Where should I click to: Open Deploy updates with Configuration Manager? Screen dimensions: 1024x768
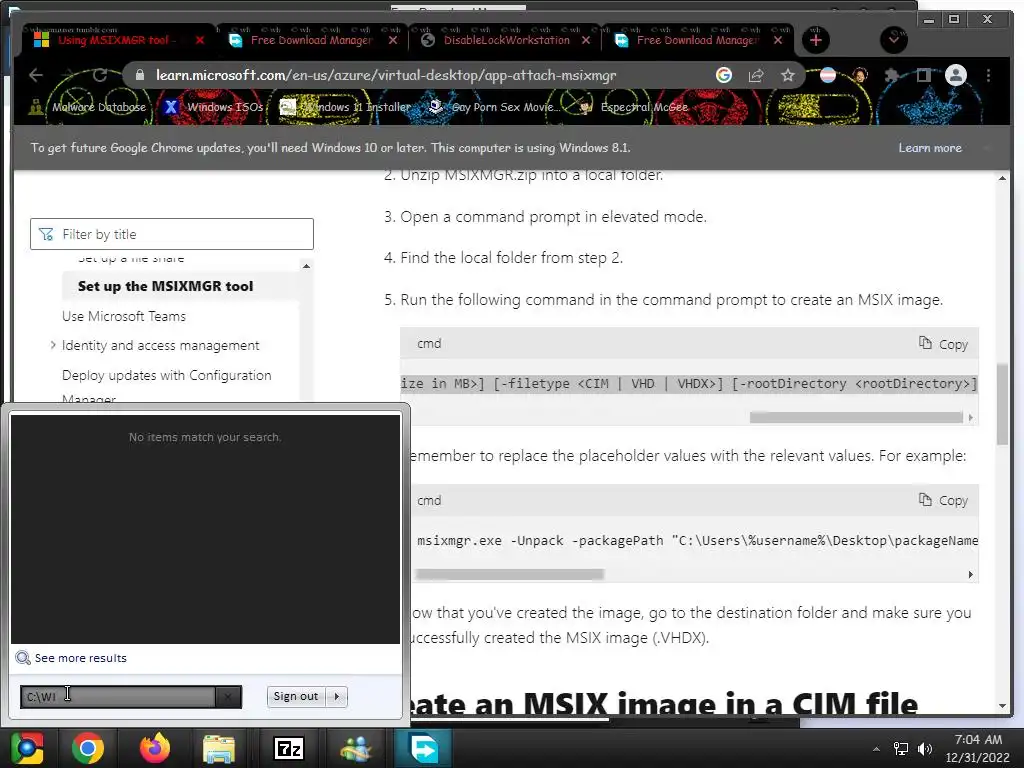[167, 386]
